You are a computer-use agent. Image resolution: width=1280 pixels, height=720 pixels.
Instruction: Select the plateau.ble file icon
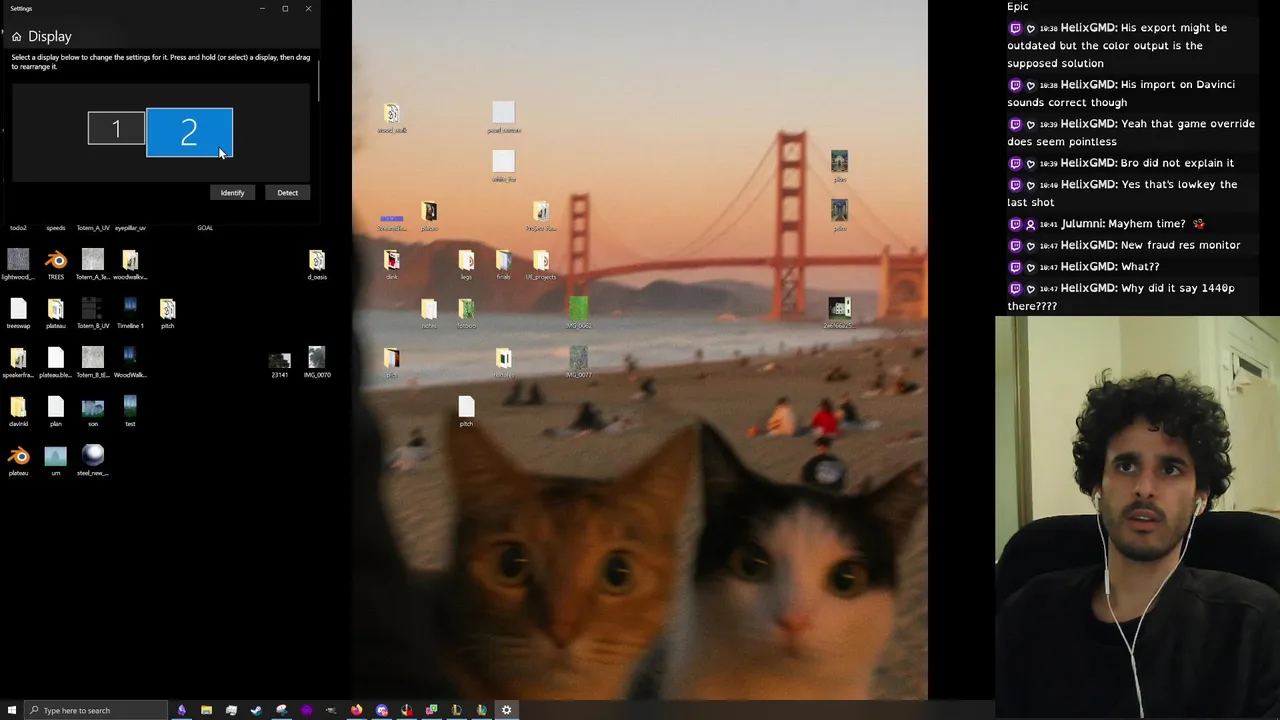pos(56,358)
